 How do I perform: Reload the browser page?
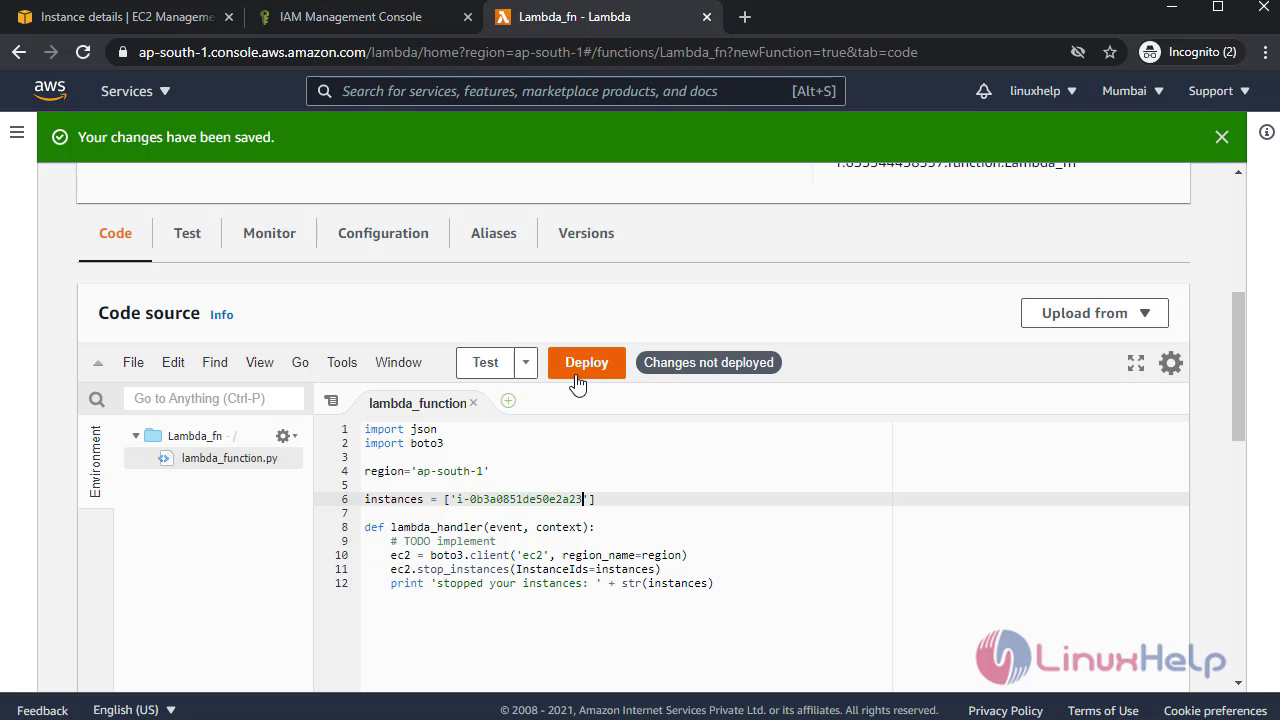coord(83,52)
